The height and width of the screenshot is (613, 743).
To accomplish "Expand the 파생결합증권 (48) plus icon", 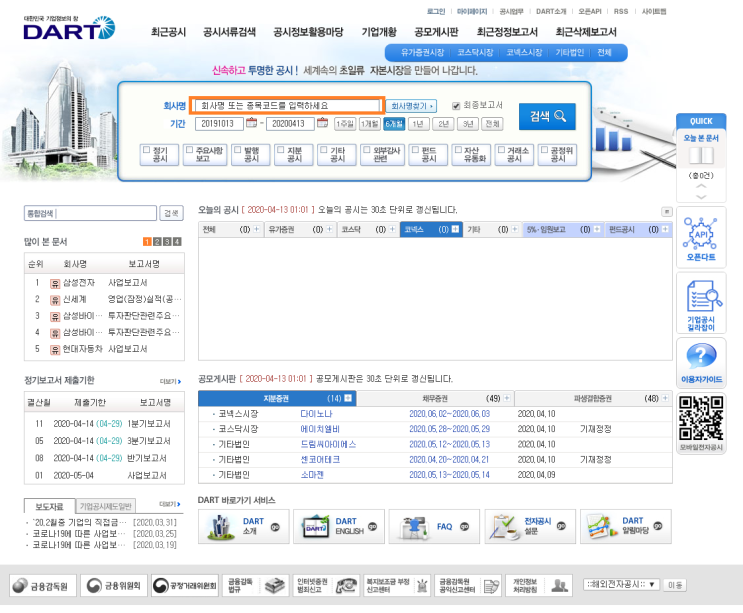I will (665, 398).
